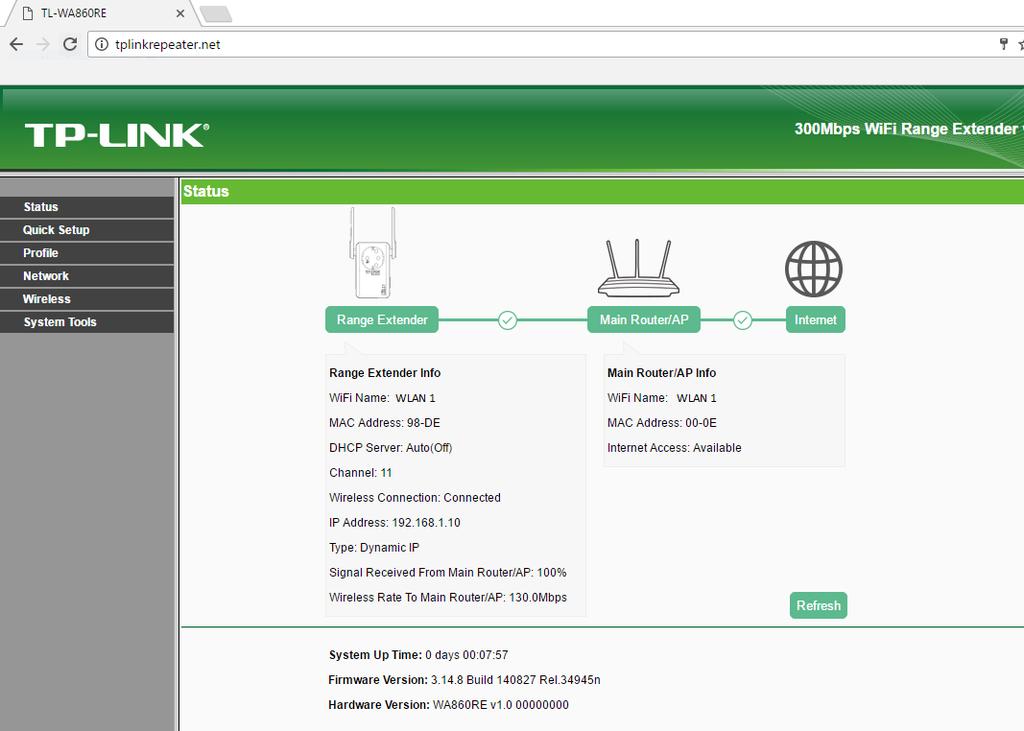
Task: Click the Internet globe icon
Action: [x=814, y=269]
